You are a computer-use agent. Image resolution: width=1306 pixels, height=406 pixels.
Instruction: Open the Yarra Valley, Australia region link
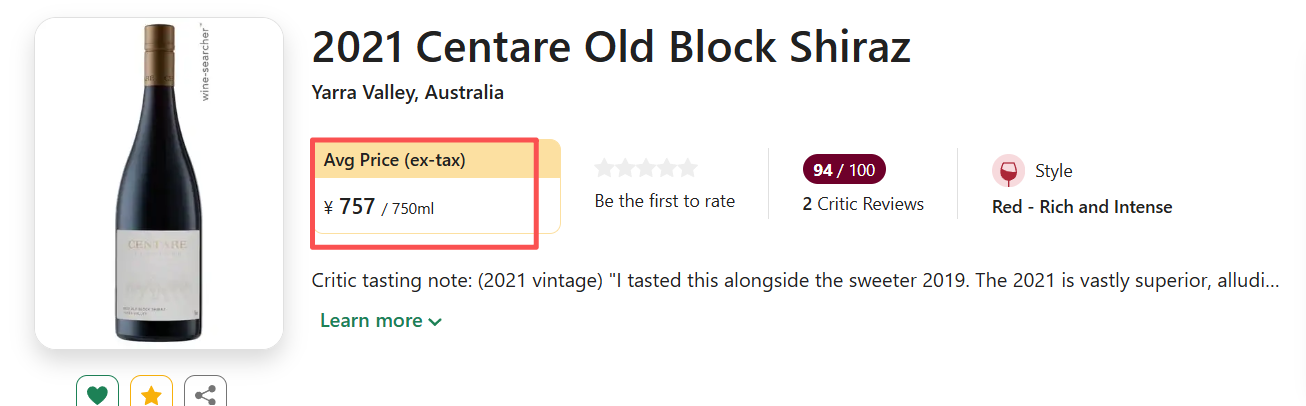pos(407,93)
